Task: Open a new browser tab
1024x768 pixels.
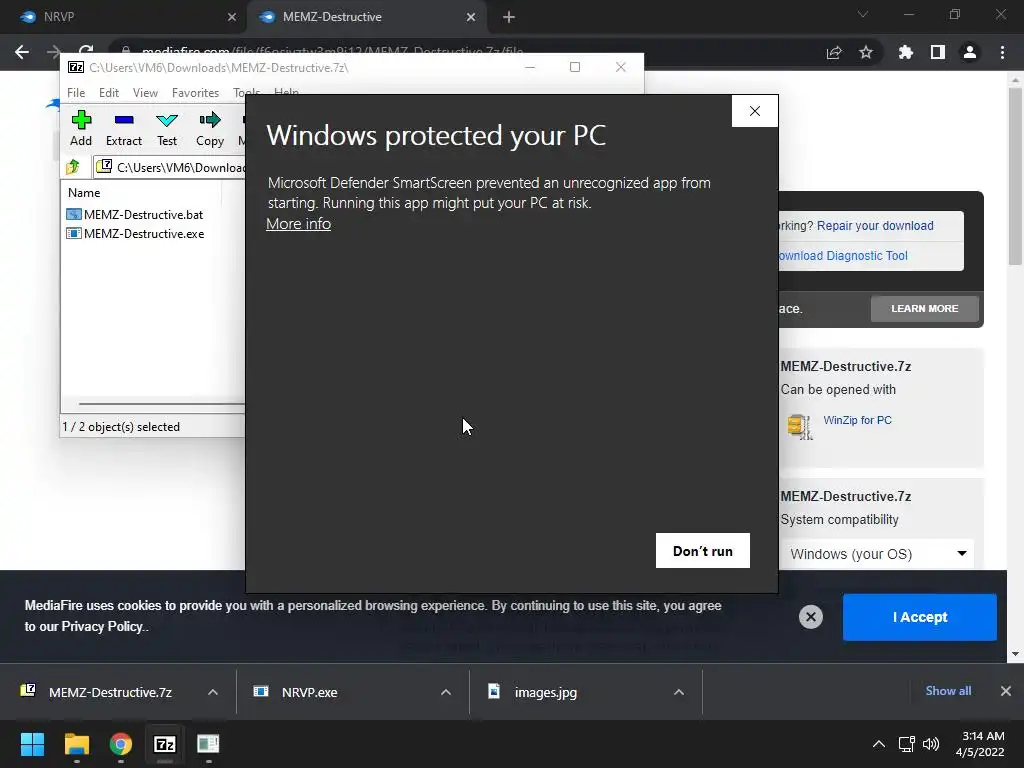Action: click(x=509, y=17)
